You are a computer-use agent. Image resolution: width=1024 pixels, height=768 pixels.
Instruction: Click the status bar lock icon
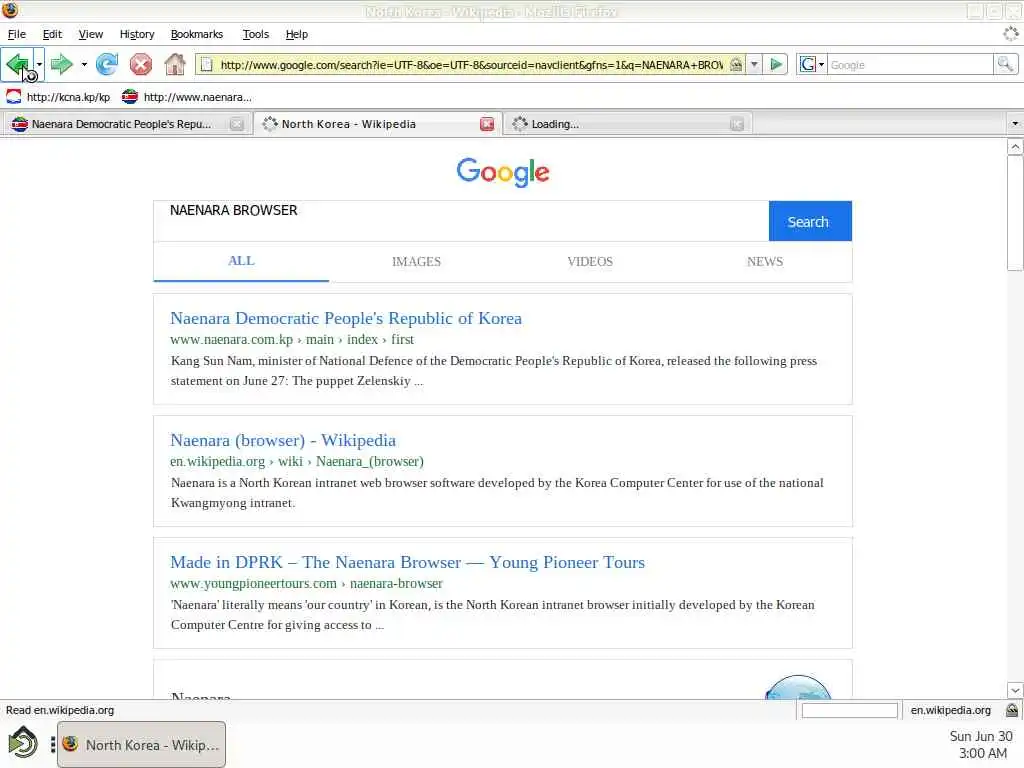[x=1012, y=710]
